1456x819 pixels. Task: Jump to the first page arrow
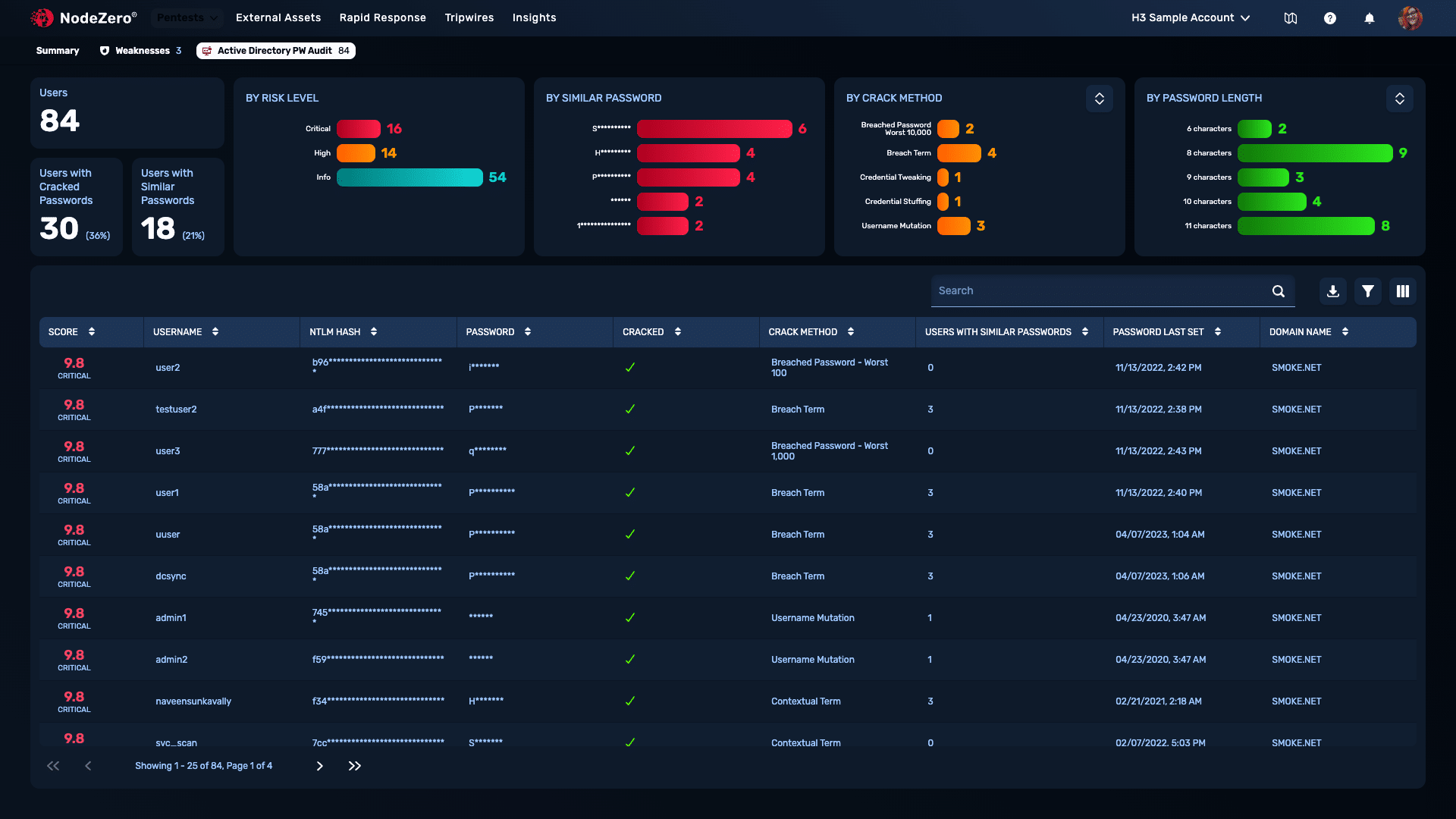(x=53, y=766)
